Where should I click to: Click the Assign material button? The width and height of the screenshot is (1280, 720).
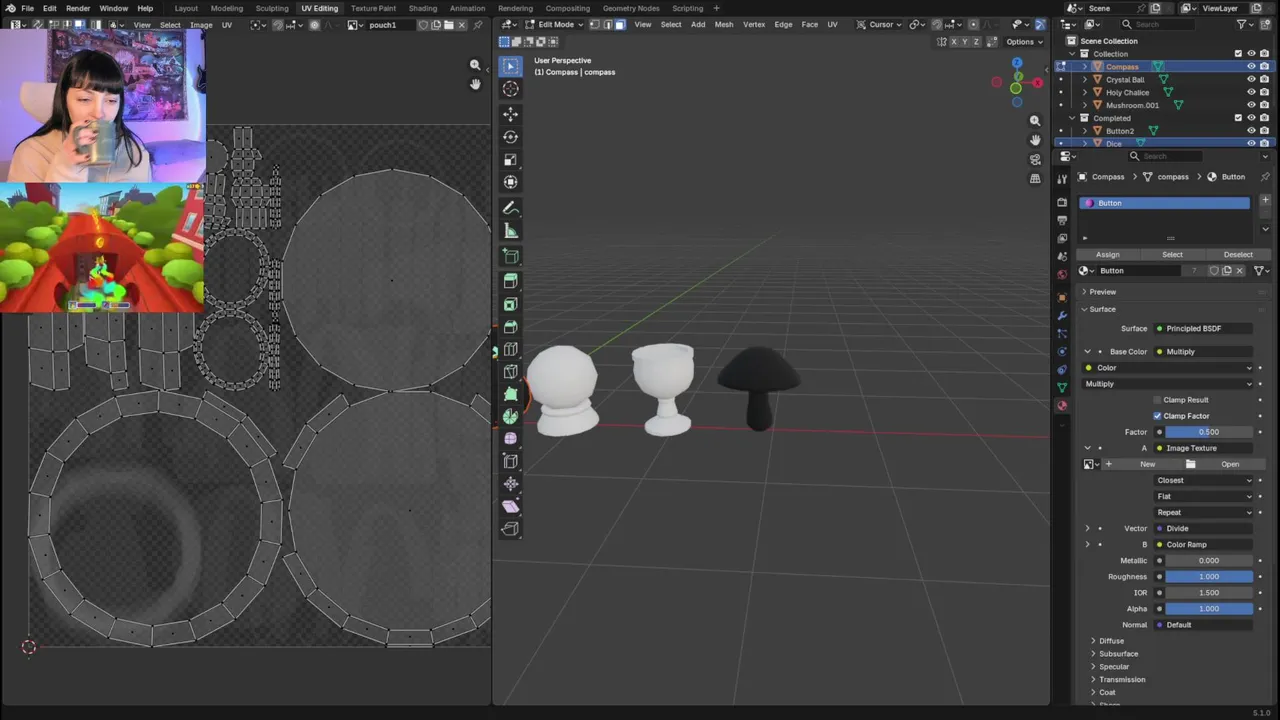coord(1108,255)
